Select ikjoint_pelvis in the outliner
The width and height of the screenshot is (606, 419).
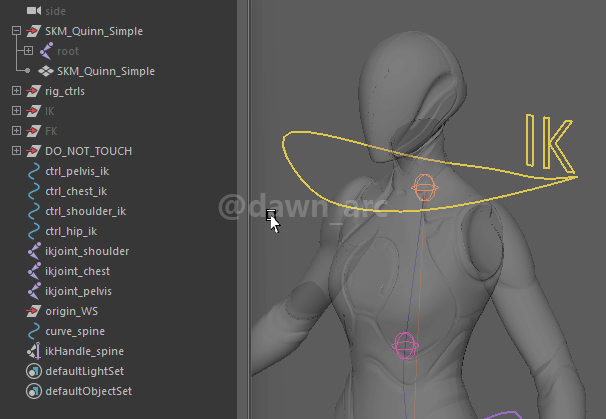[x=78, y=291]
